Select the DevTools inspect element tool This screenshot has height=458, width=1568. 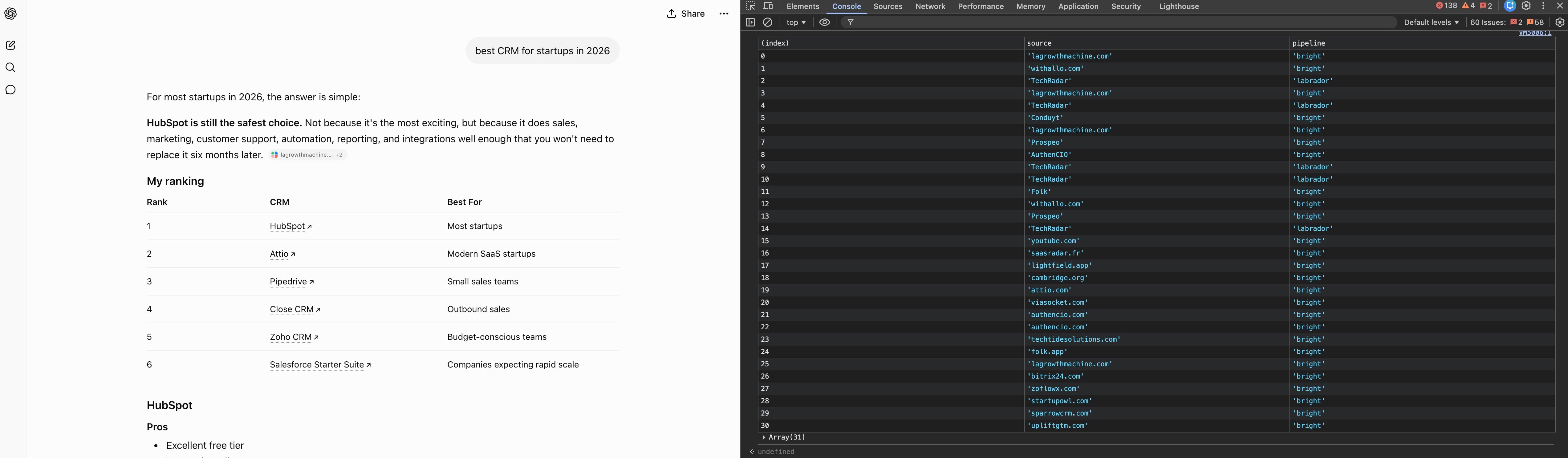tap(750, 6)
